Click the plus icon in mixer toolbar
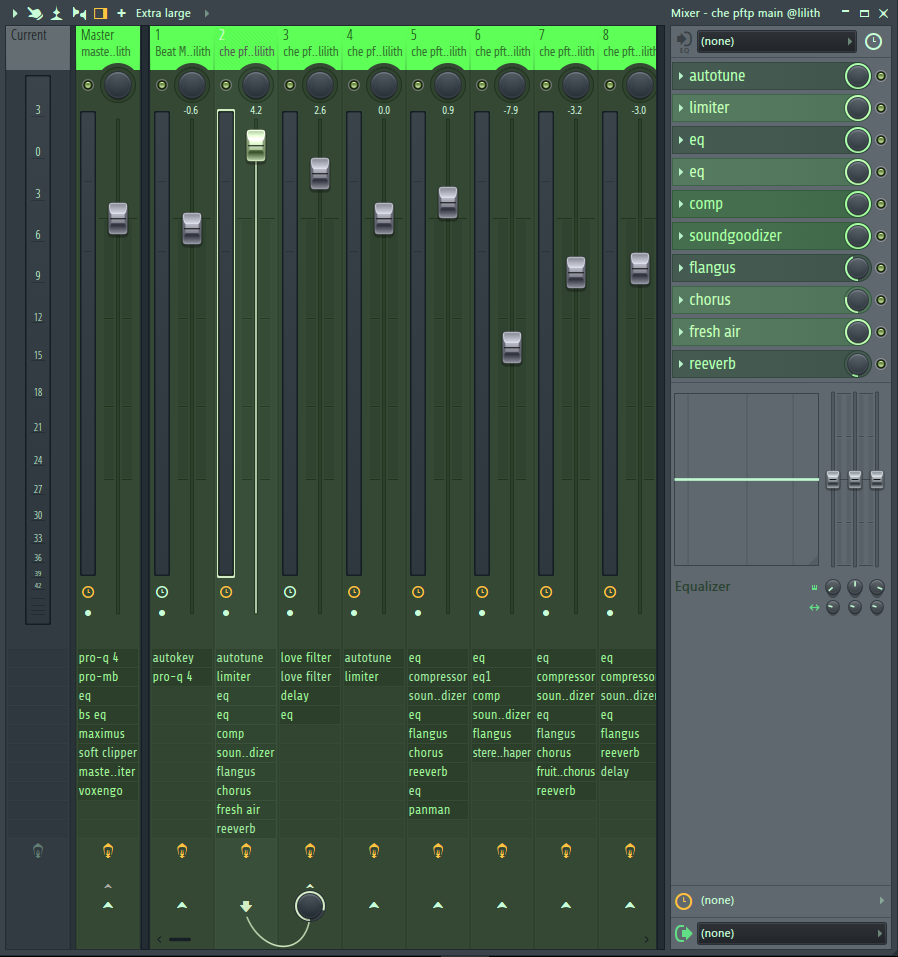Viewport: 898px width, 957px height. tap(121, 13)
